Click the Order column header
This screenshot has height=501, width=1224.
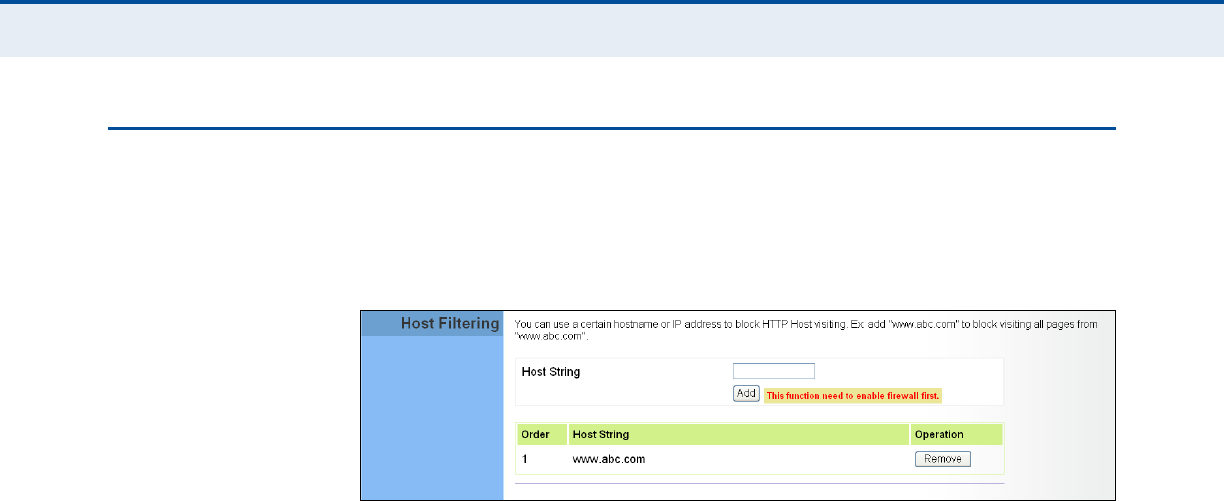541,434
